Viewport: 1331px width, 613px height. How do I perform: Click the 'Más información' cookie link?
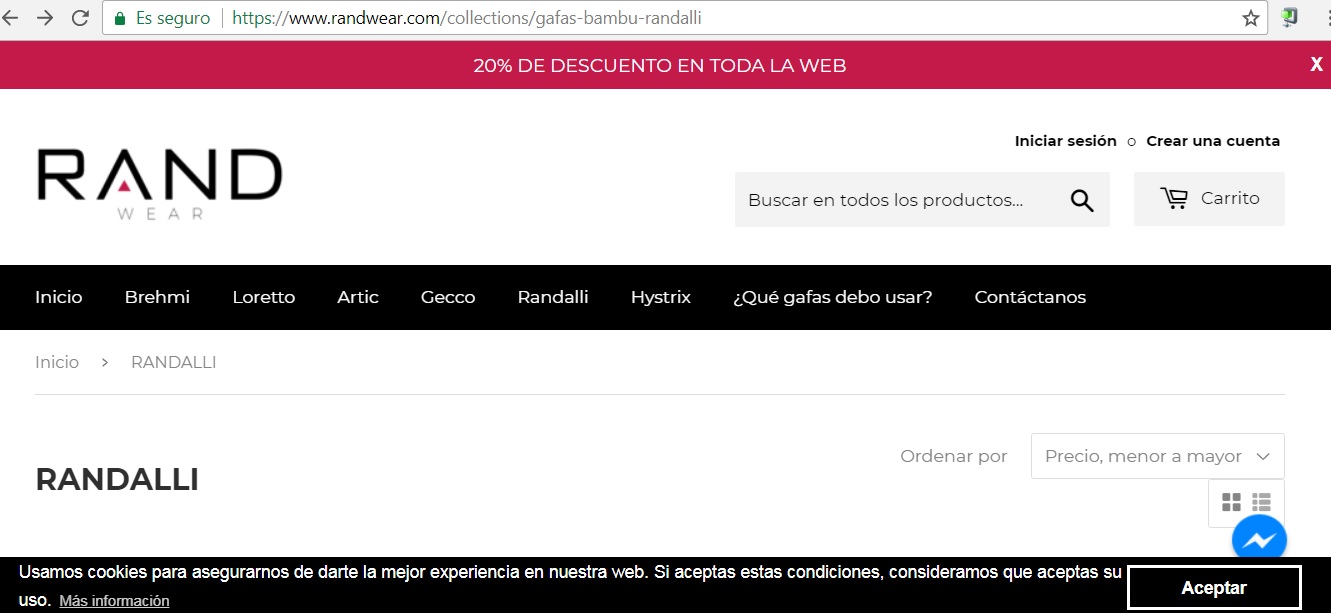click(114, 601)
